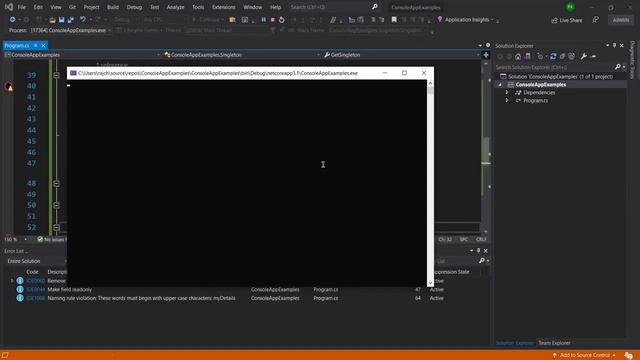Click the feedback icon next to Live Share
The width and height of the screenshot is (640, 360).
click(596, 20)
